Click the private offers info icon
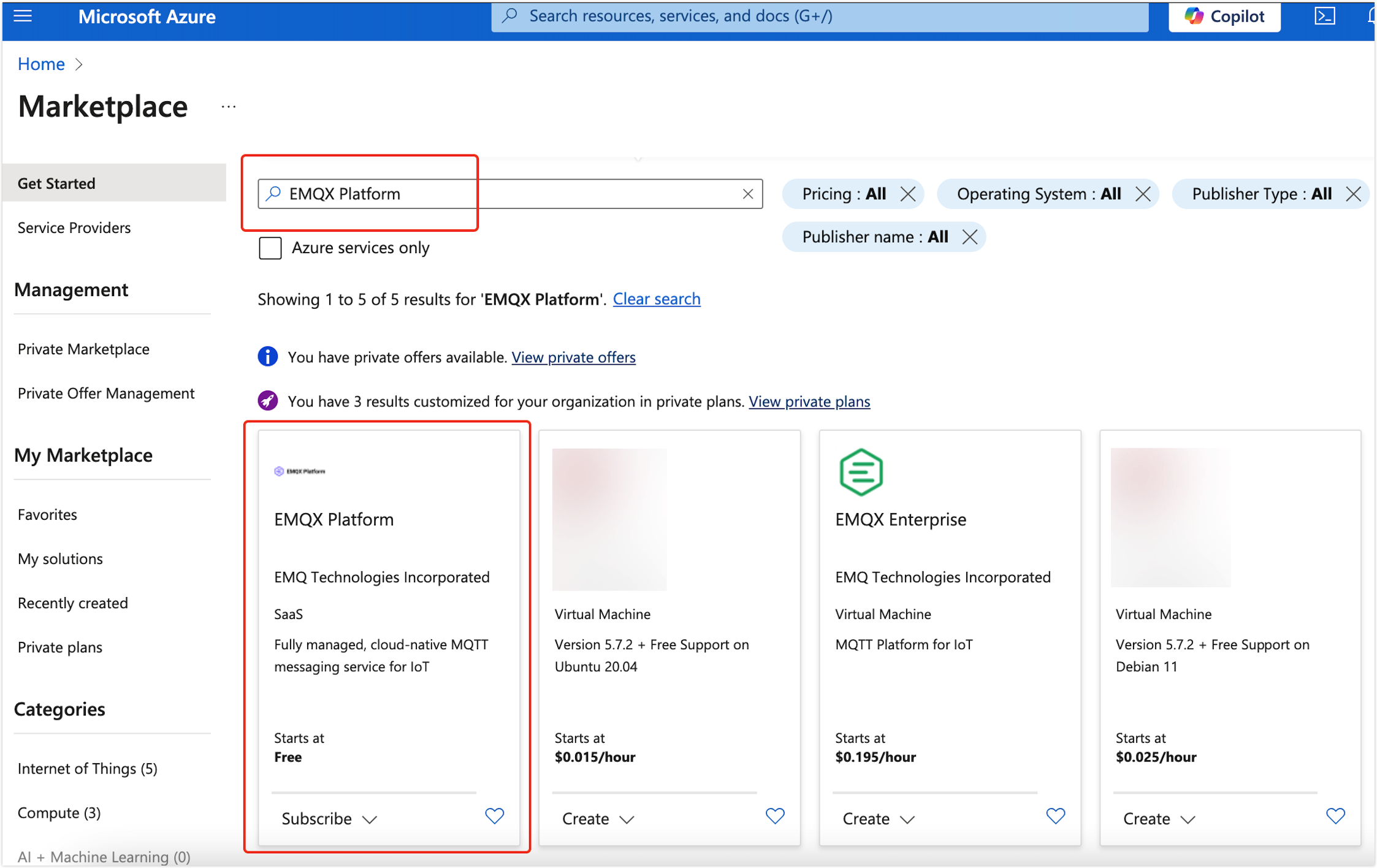This screenshot has width=1377, height=868. (x=268, y=356)
